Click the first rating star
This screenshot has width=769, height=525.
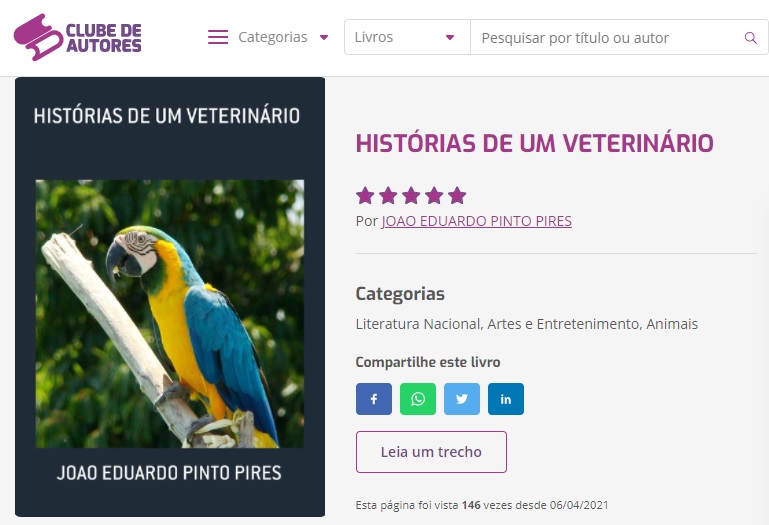(365, 195)
